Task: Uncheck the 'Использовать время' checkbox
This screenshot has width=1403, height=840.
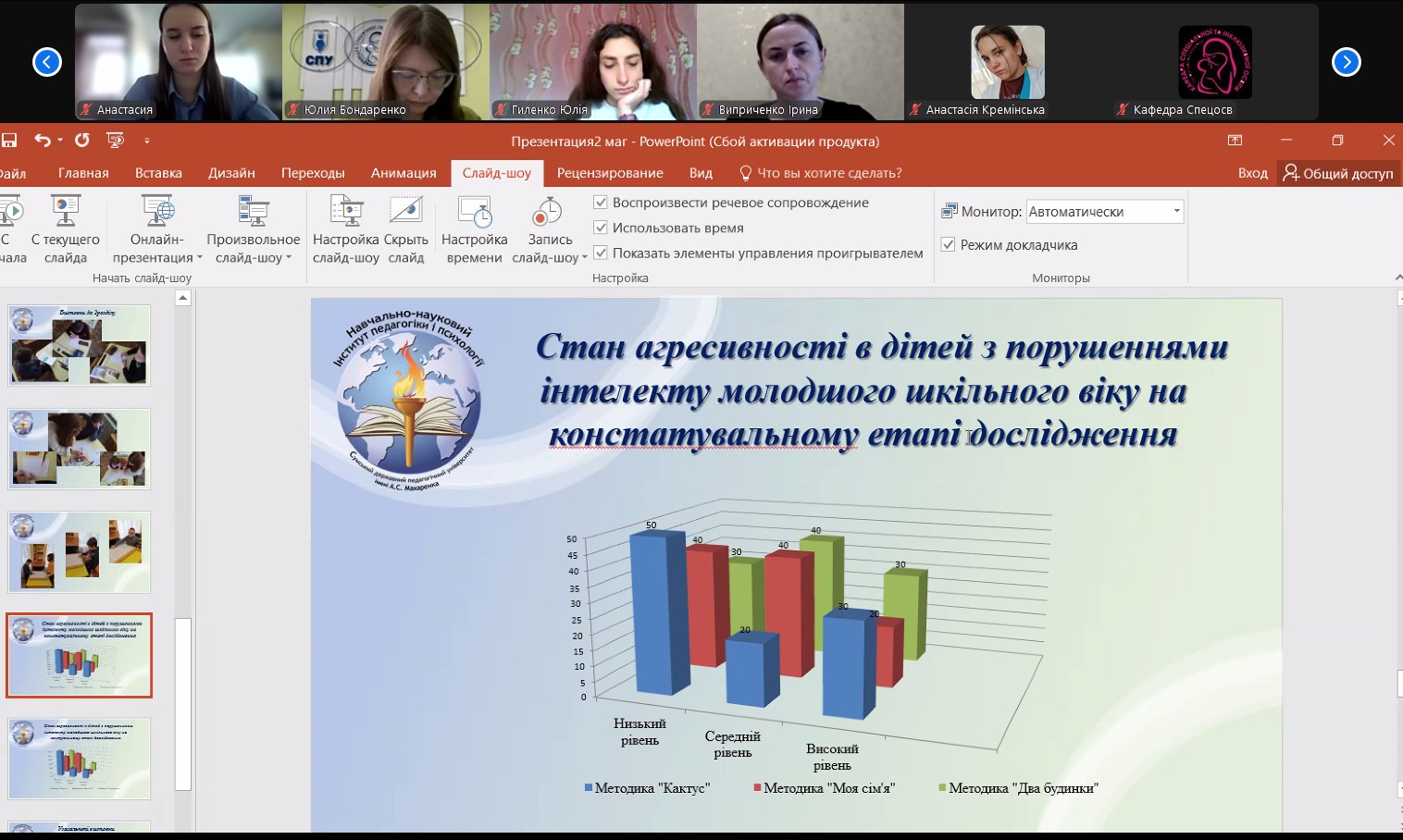Action: tap(601, 228)
